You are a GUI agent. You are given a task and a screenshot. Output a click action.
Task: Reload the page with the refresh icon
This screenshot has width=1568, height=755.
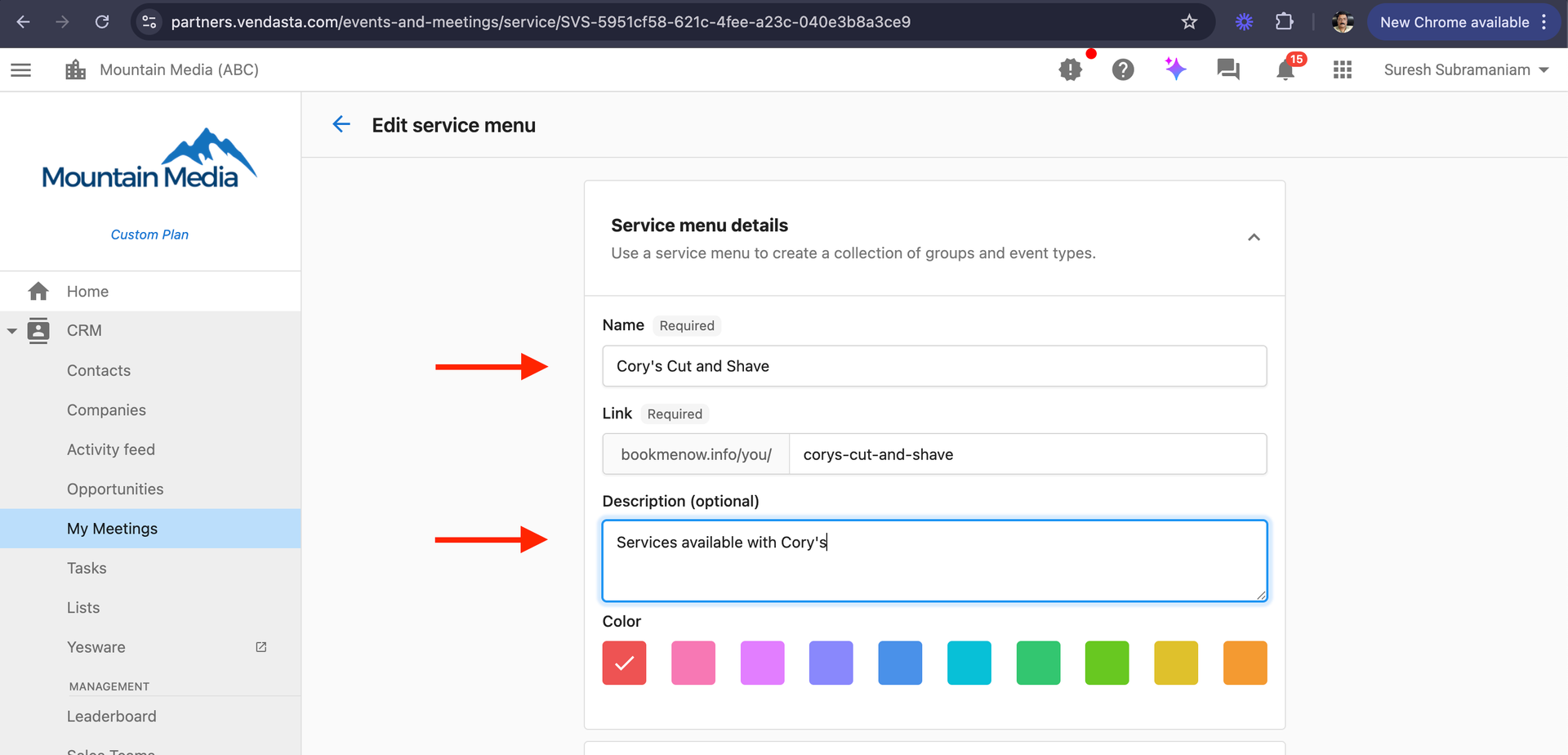click(102, 22)
